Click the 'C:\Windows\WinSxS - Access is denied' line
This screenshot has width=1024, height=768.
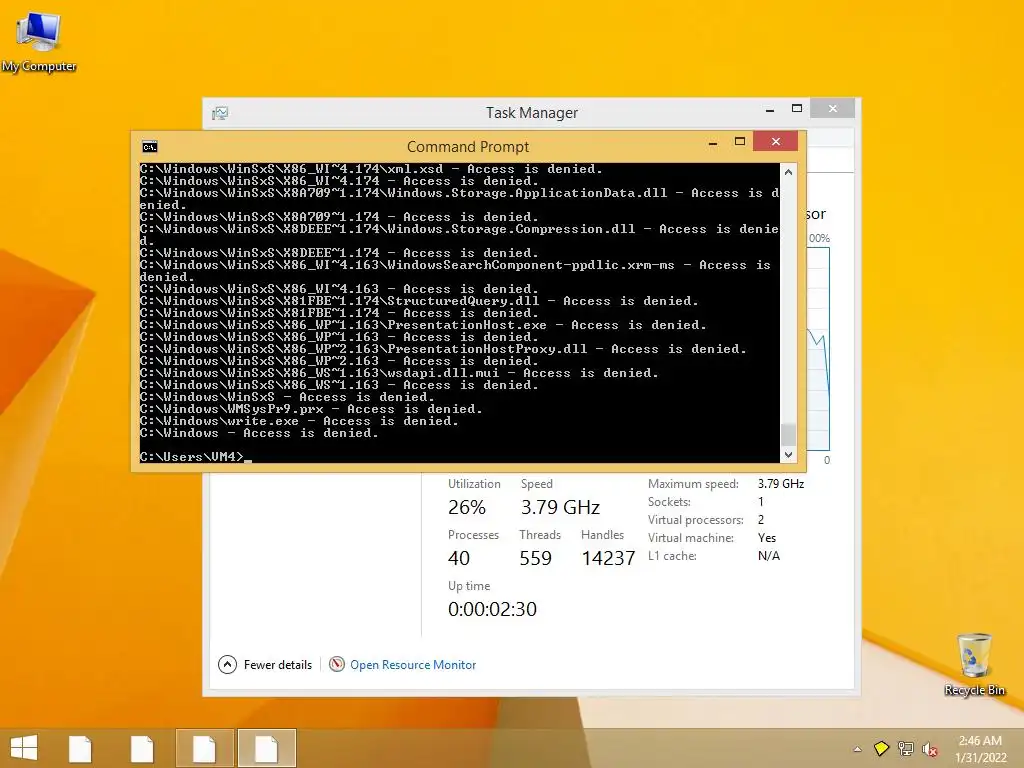(x=287, y=397)
